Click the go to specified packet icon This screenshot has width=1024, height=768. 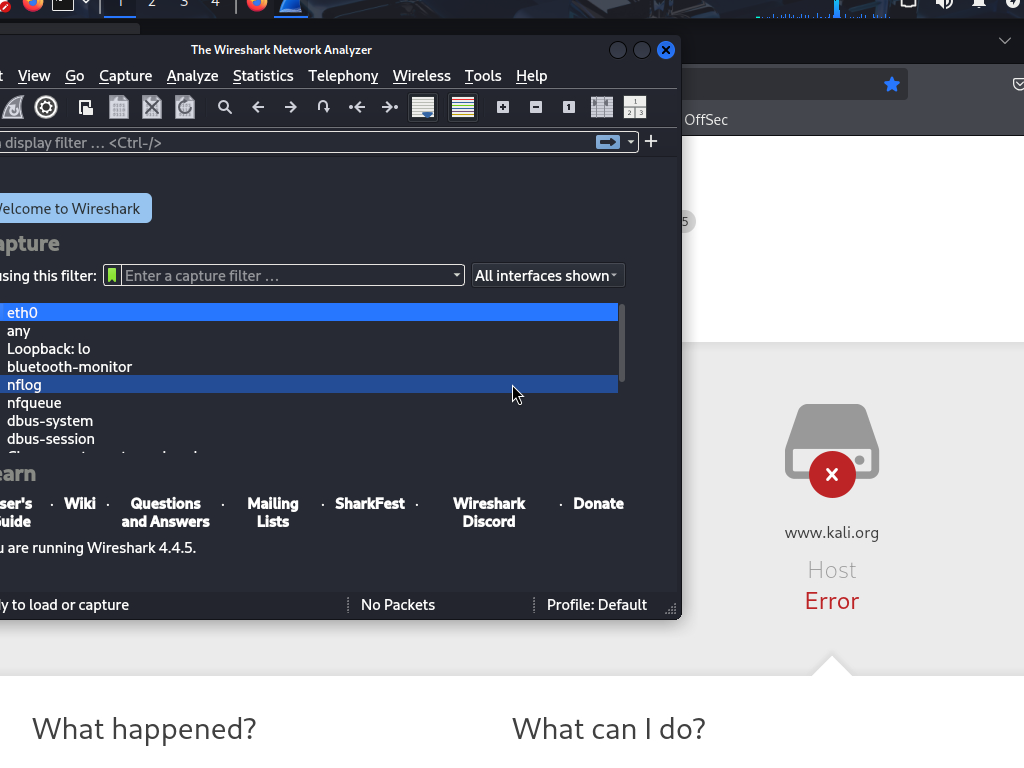(323, 107)
